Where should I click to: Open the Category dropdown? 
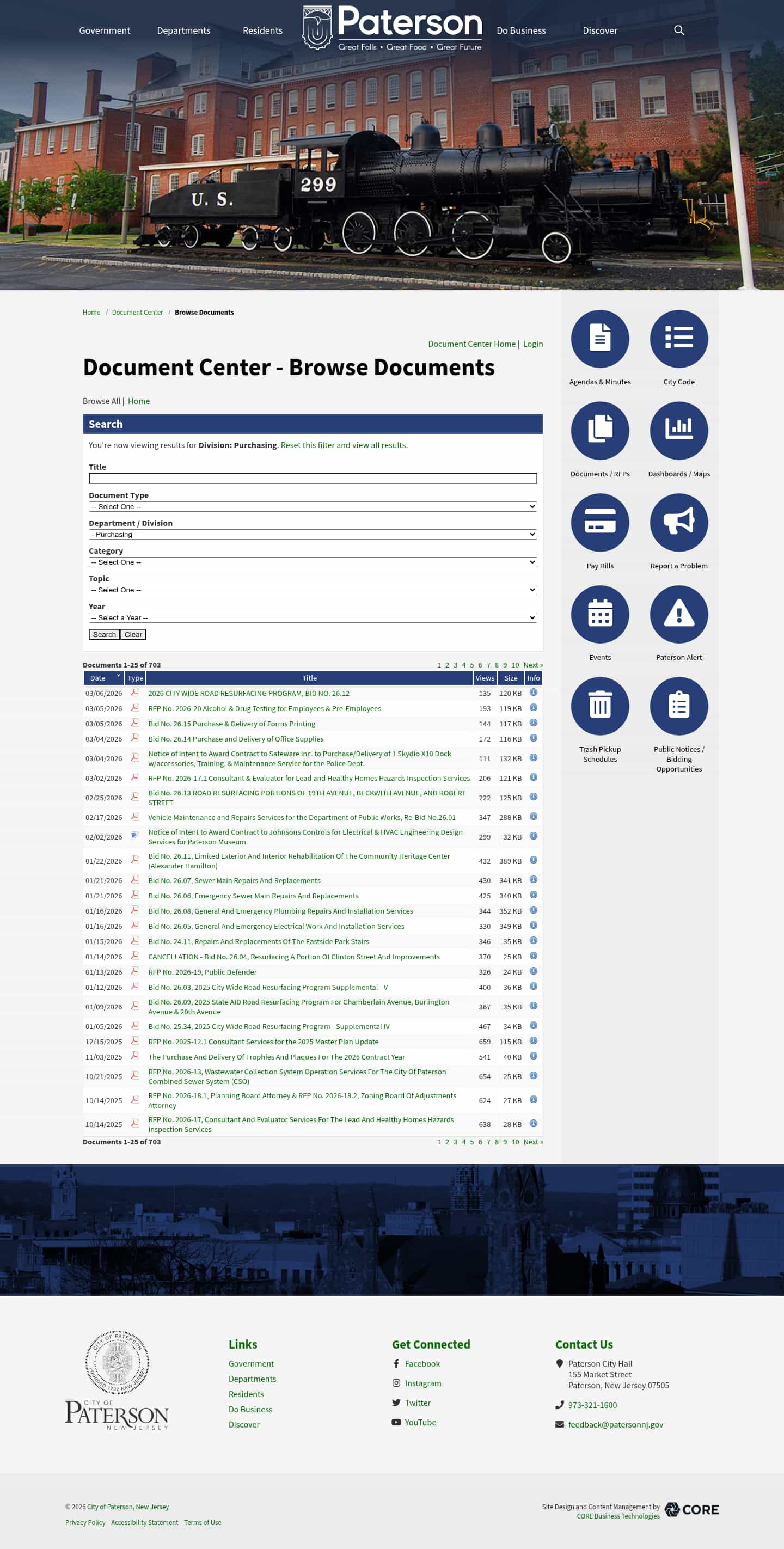313,562
